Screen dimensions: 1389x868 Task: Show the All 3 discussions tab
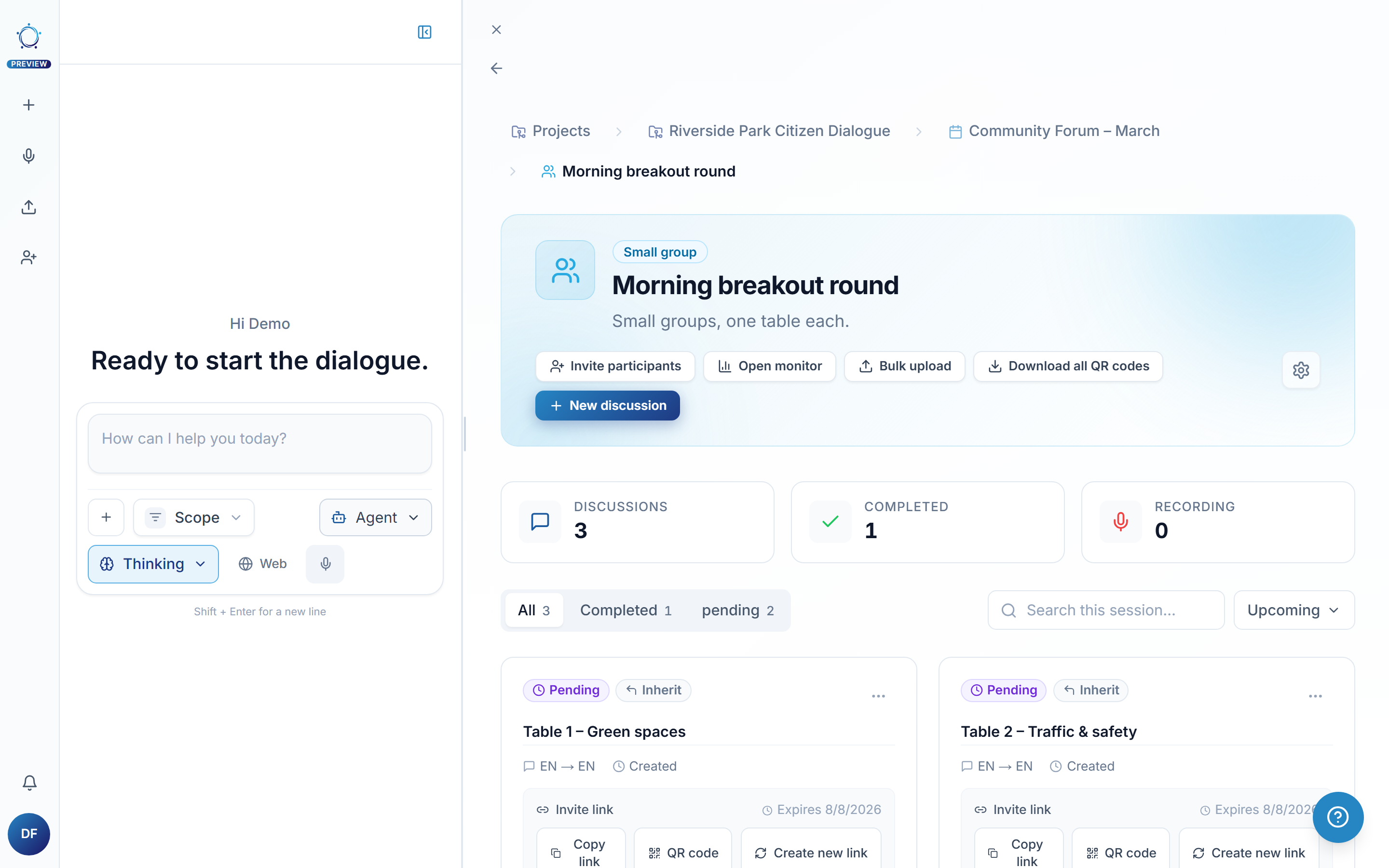click(534, 610)
